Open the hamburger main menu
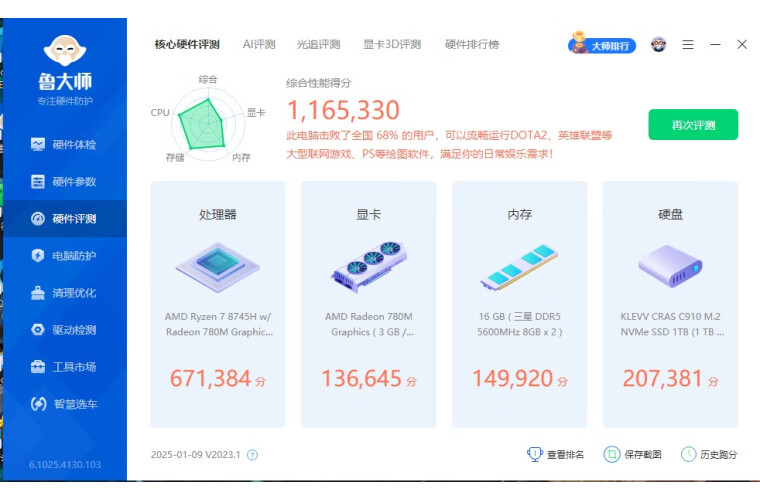Image resolution: width=760 pixels, height=500 pixels. click(x=688, y=45)
